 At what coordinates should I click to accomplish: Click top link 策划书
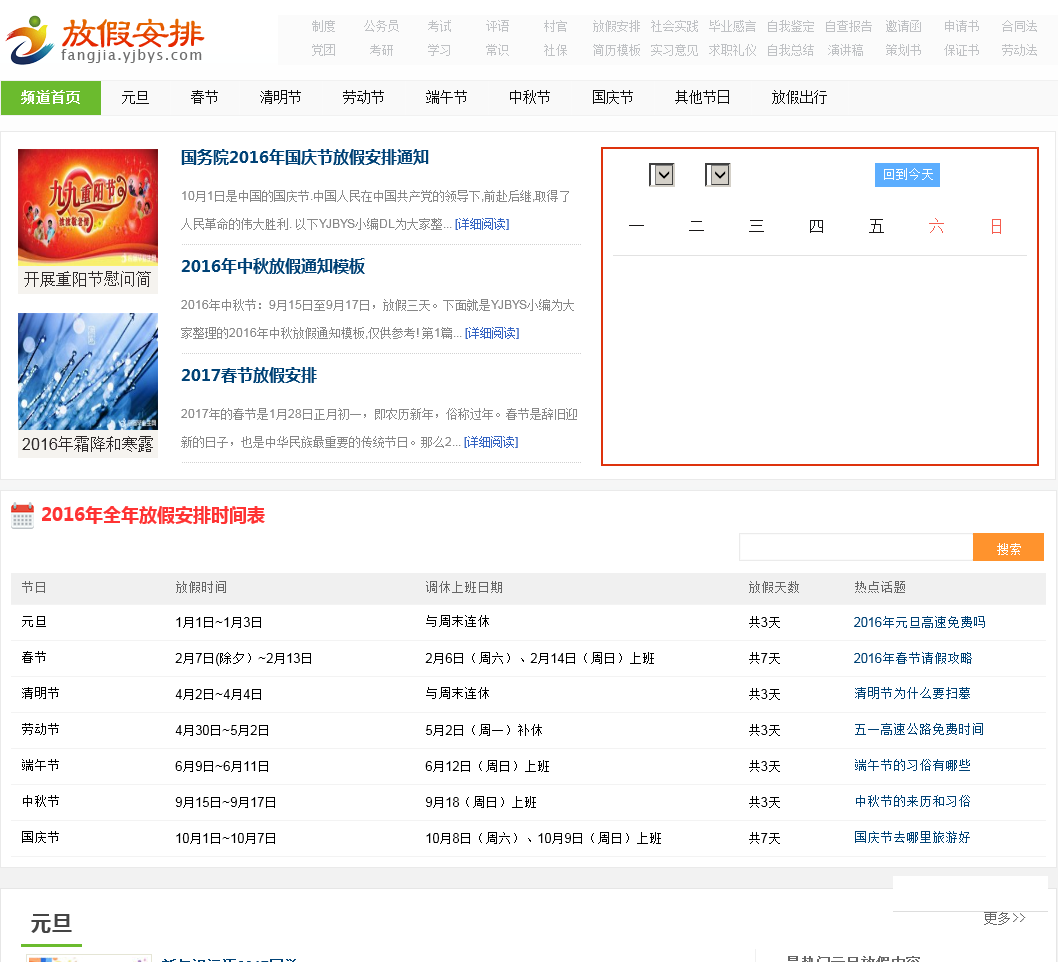903,50
